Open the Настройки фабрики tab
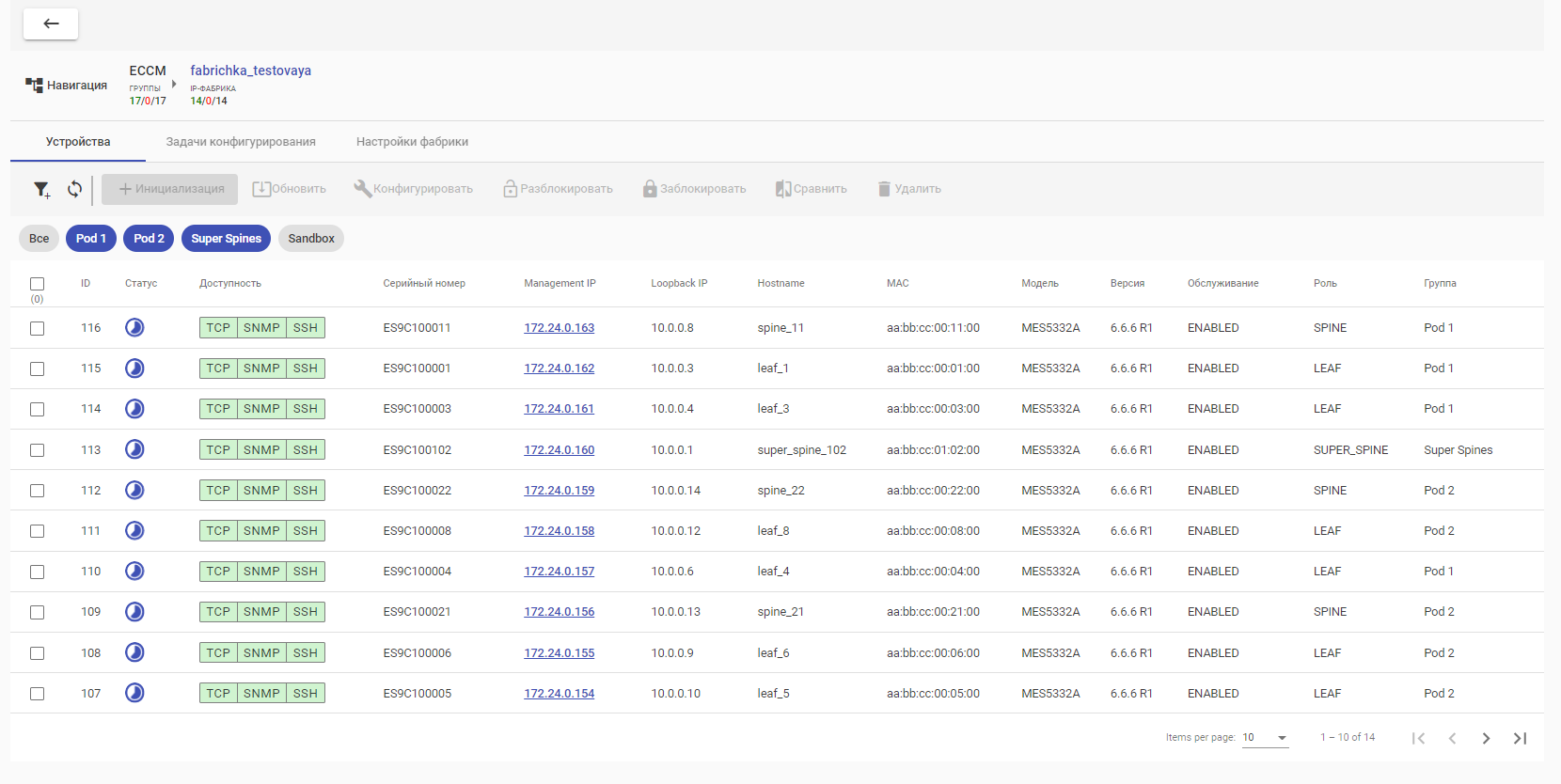 [x=412, y=142]
